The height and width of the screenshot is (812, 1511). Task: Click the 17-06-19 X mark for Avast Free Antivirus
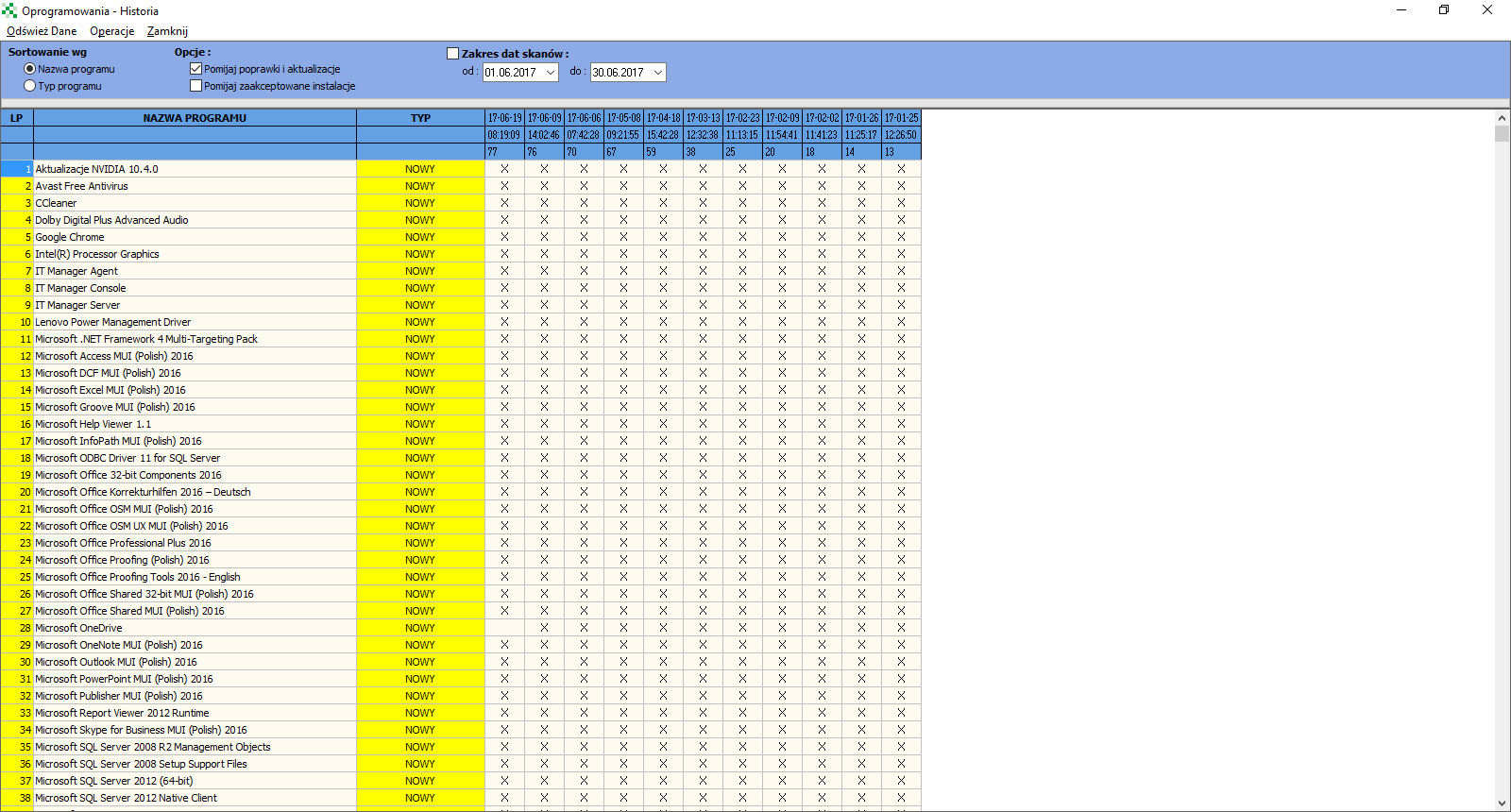coord(504,186)
